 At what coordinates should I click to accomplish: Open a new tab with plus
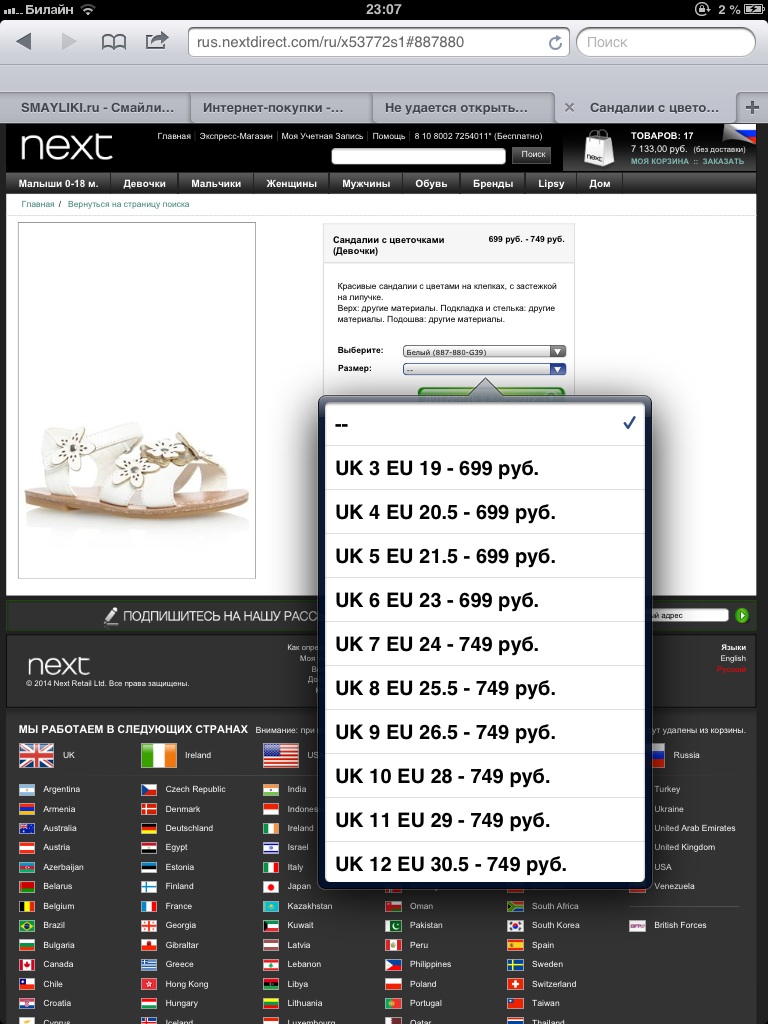point(752,107)
